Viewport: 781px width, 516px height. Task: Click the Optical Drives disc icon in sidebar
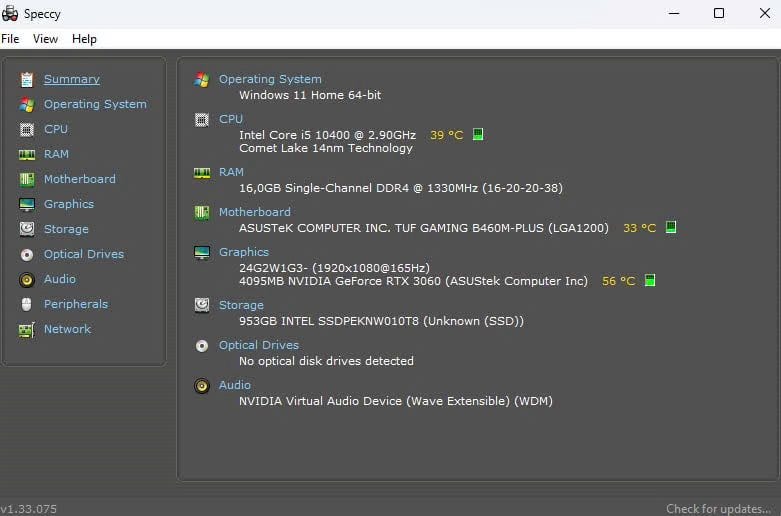(x=27, y=255)
